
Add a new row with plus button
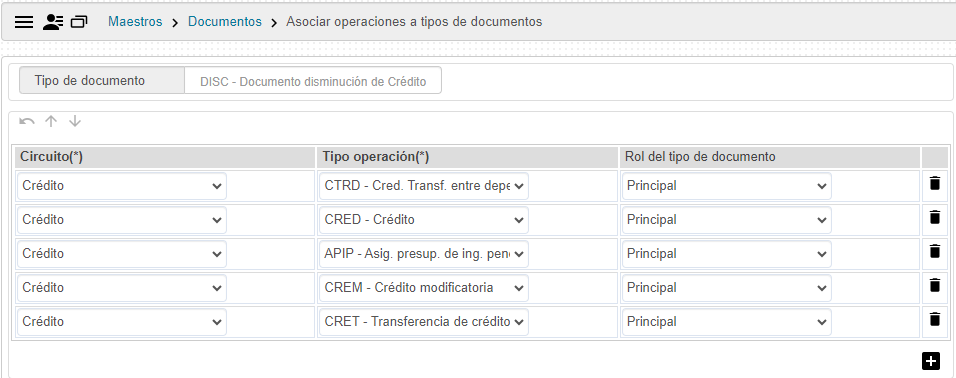[930, 361]
